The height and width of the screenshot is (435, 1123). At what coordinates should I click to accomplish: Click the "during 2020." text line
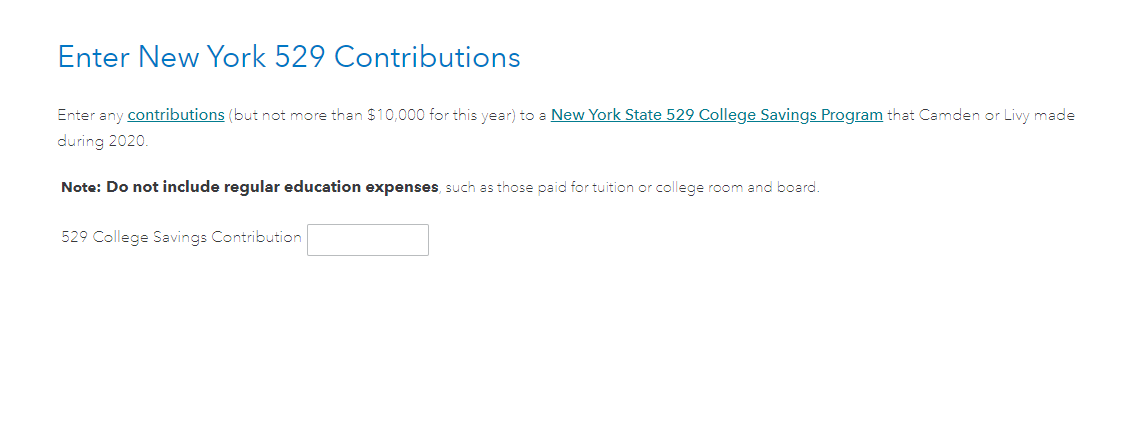[x=102, y=141]
